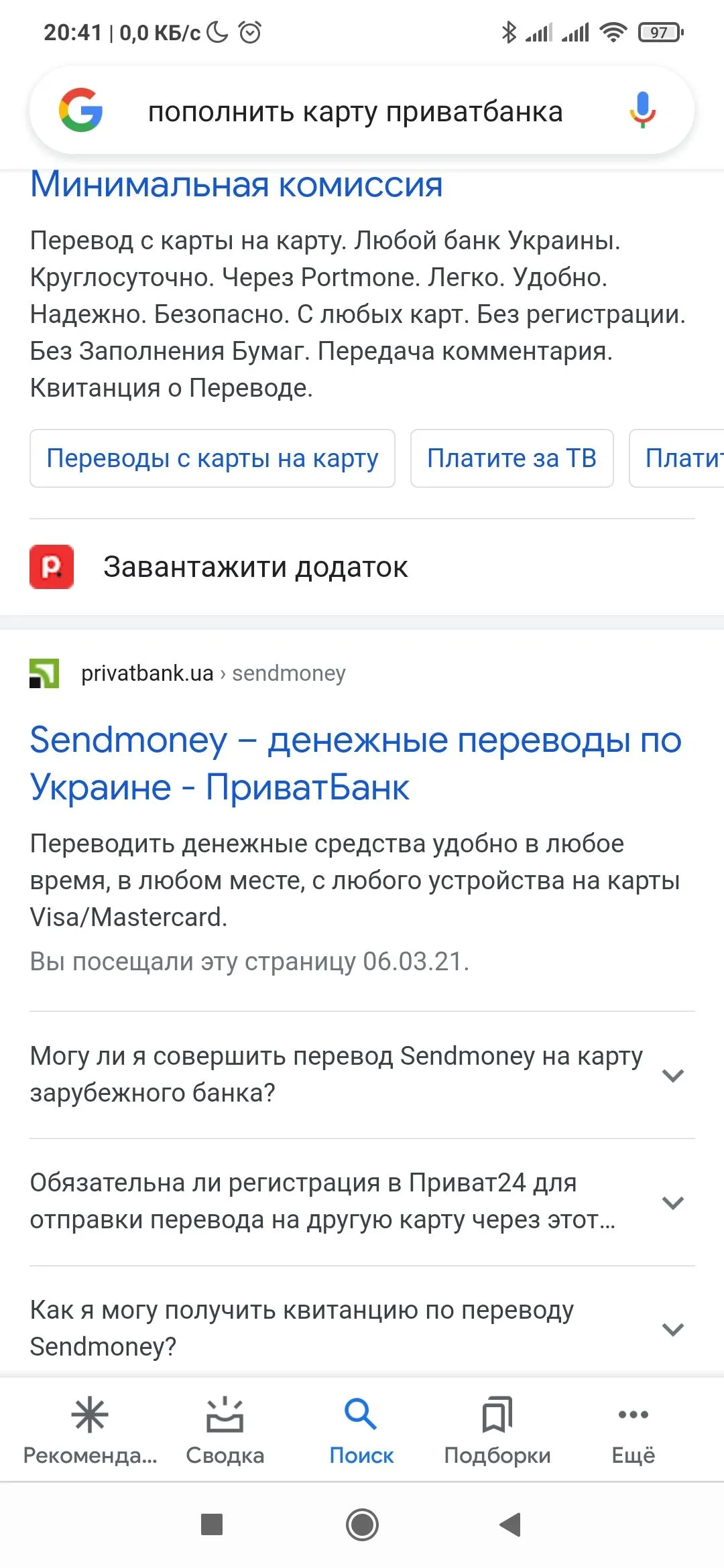The image size is (724, 1568).
Task: Expand question about регистрация в Приват24
Action: 672,1203
